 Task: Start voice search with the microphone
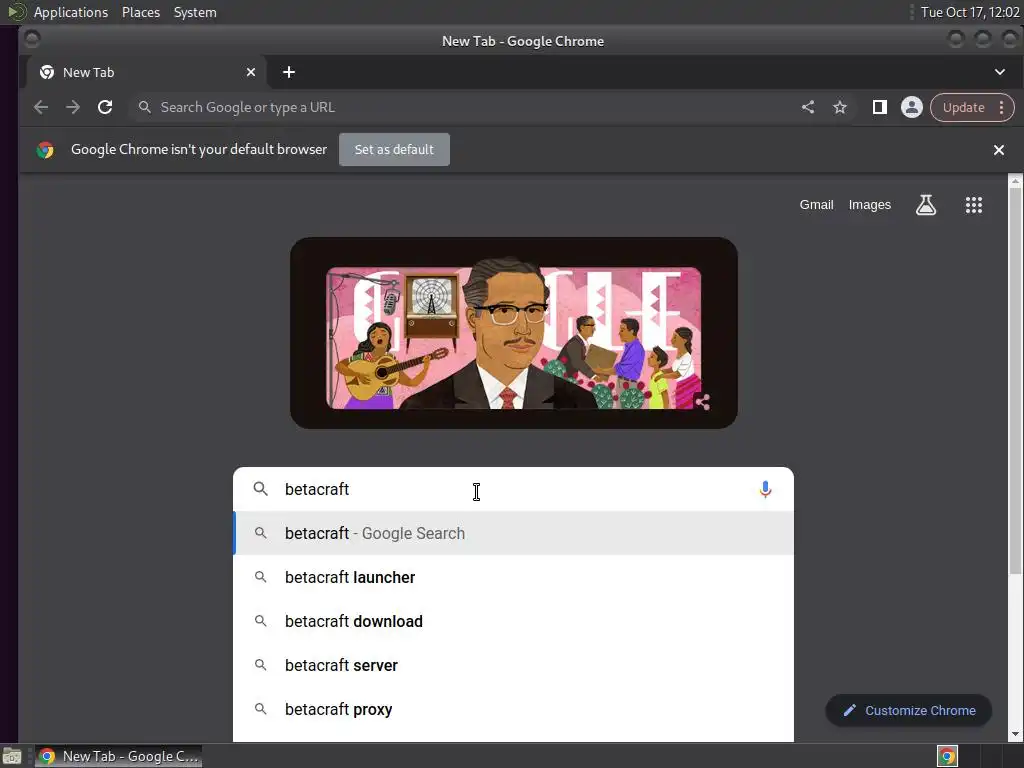pos(765,489)
